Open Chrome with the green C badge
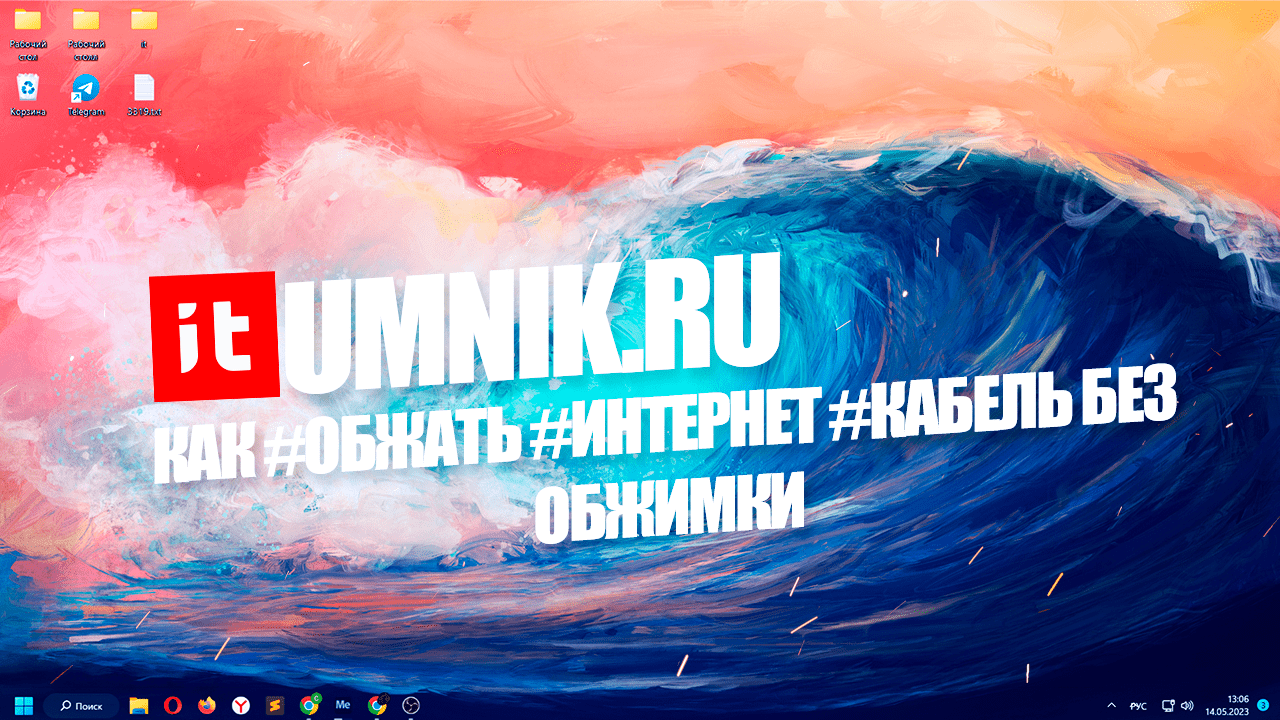The image size is (1280, 720). pos(310,705)
